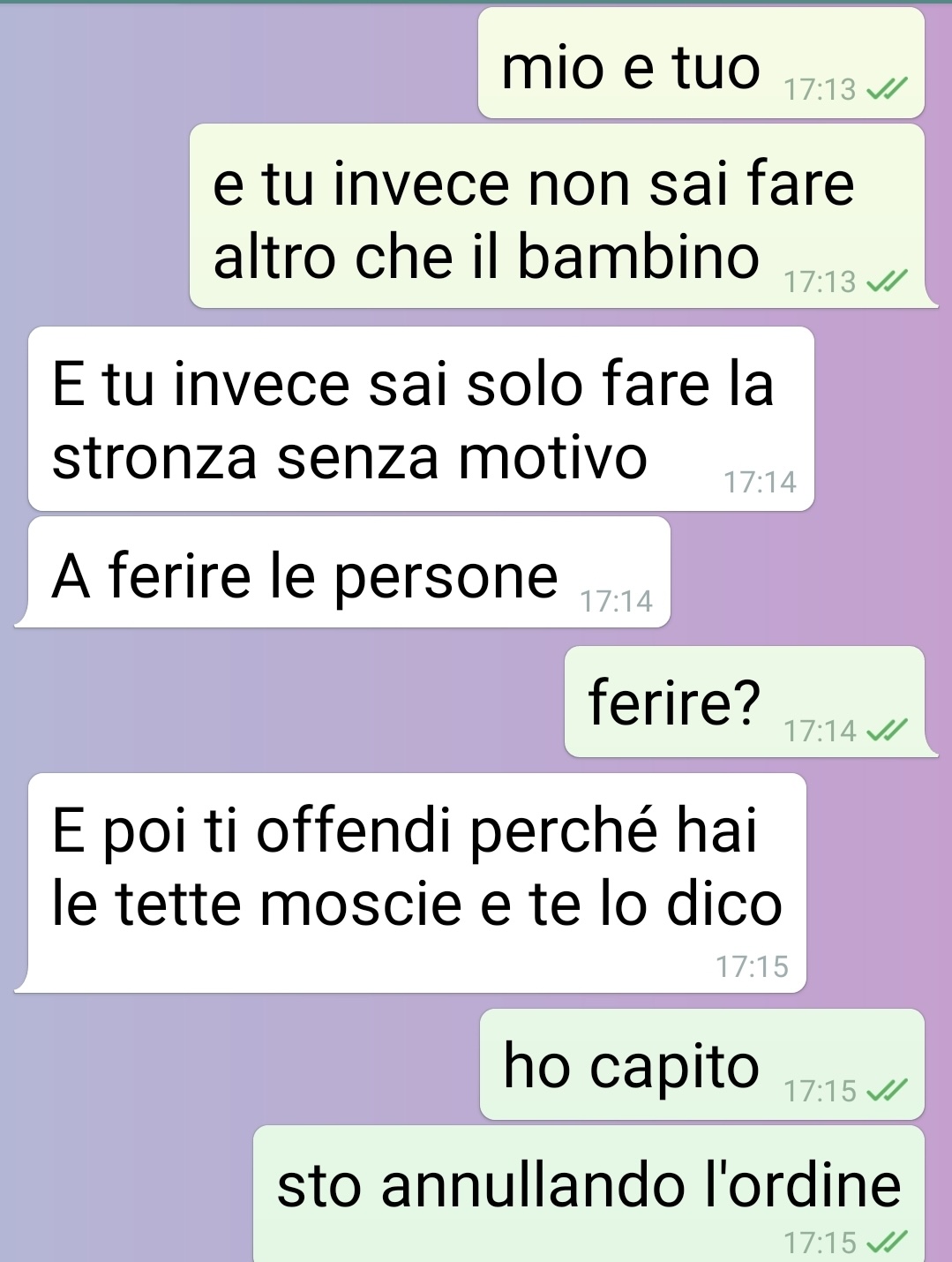The height and width of the screenshot is (1262, 952).
Task: Tap the 17:13 timestamp on 'mio e tuo'
Action: (x=820, y=89)
